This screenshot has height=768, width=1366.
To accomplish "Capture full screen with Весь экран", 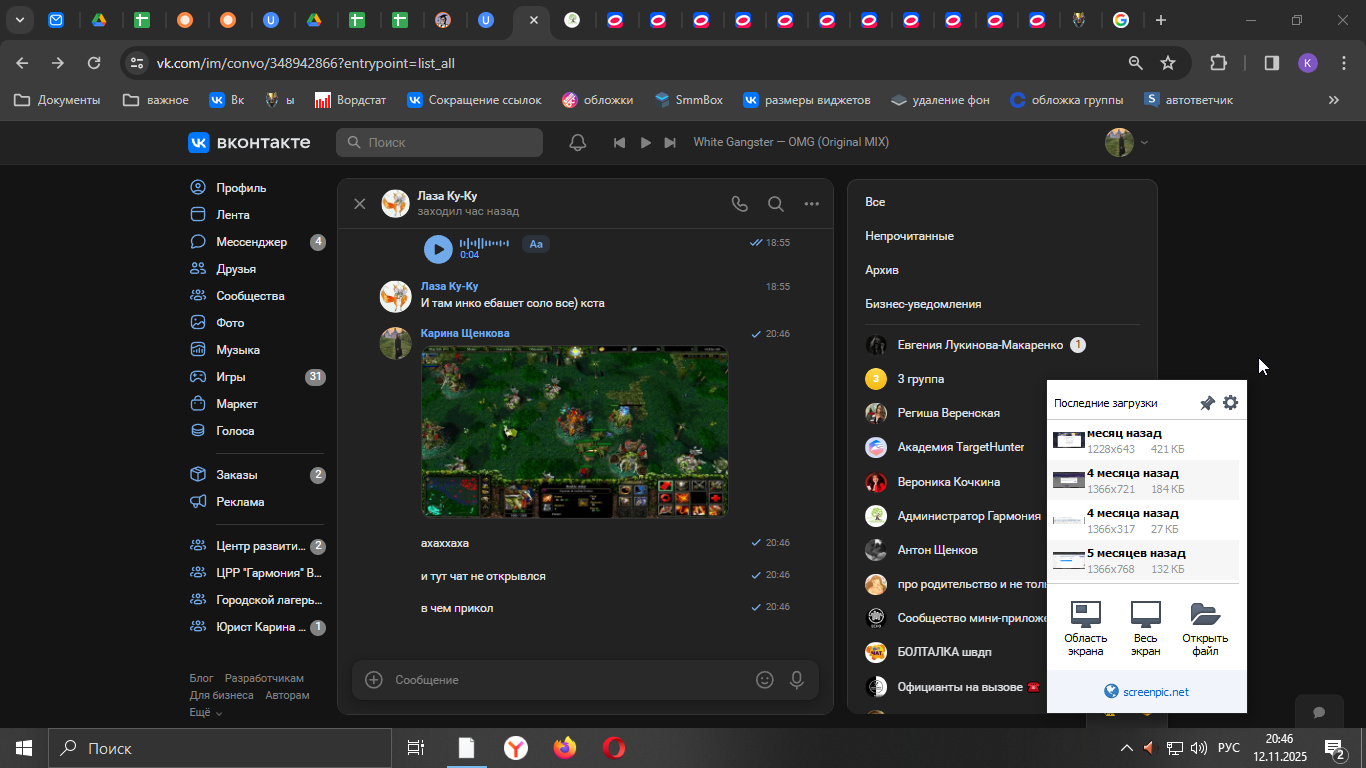I will coord(1146,628).
